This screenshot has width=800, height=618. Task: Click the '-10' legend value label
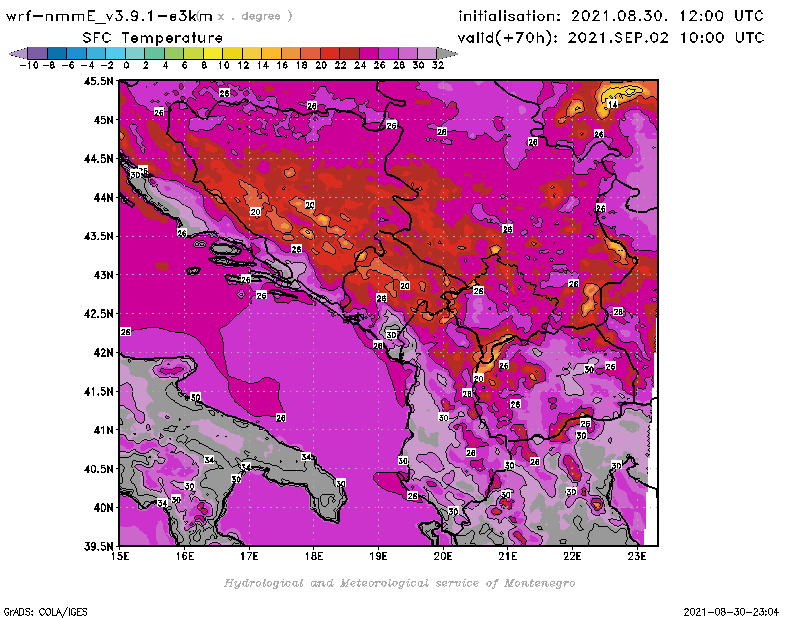coord(30,65)
